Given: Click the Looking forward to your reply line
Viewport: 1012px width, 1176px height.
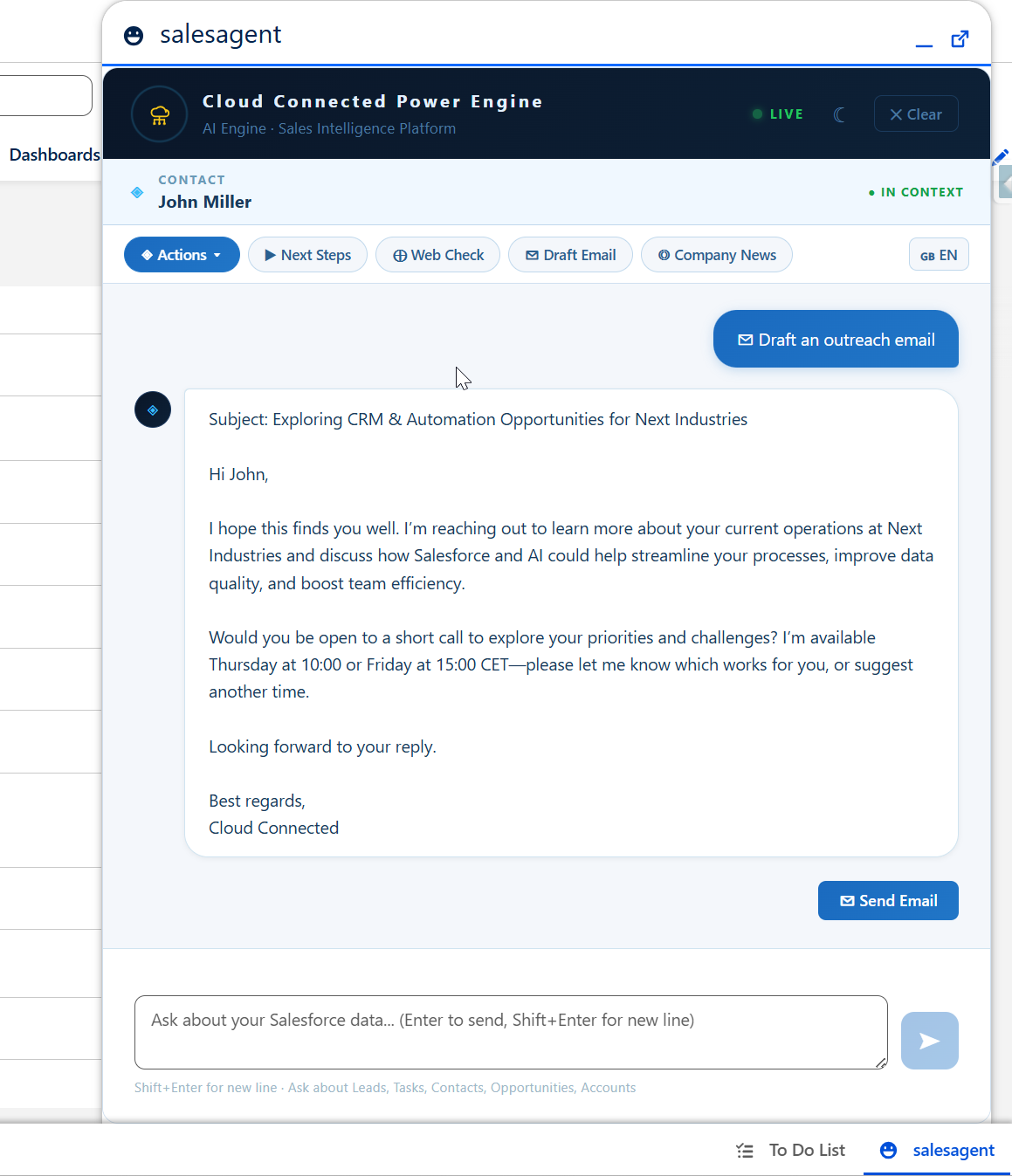Looking at the screenshot, I should 322,746.
